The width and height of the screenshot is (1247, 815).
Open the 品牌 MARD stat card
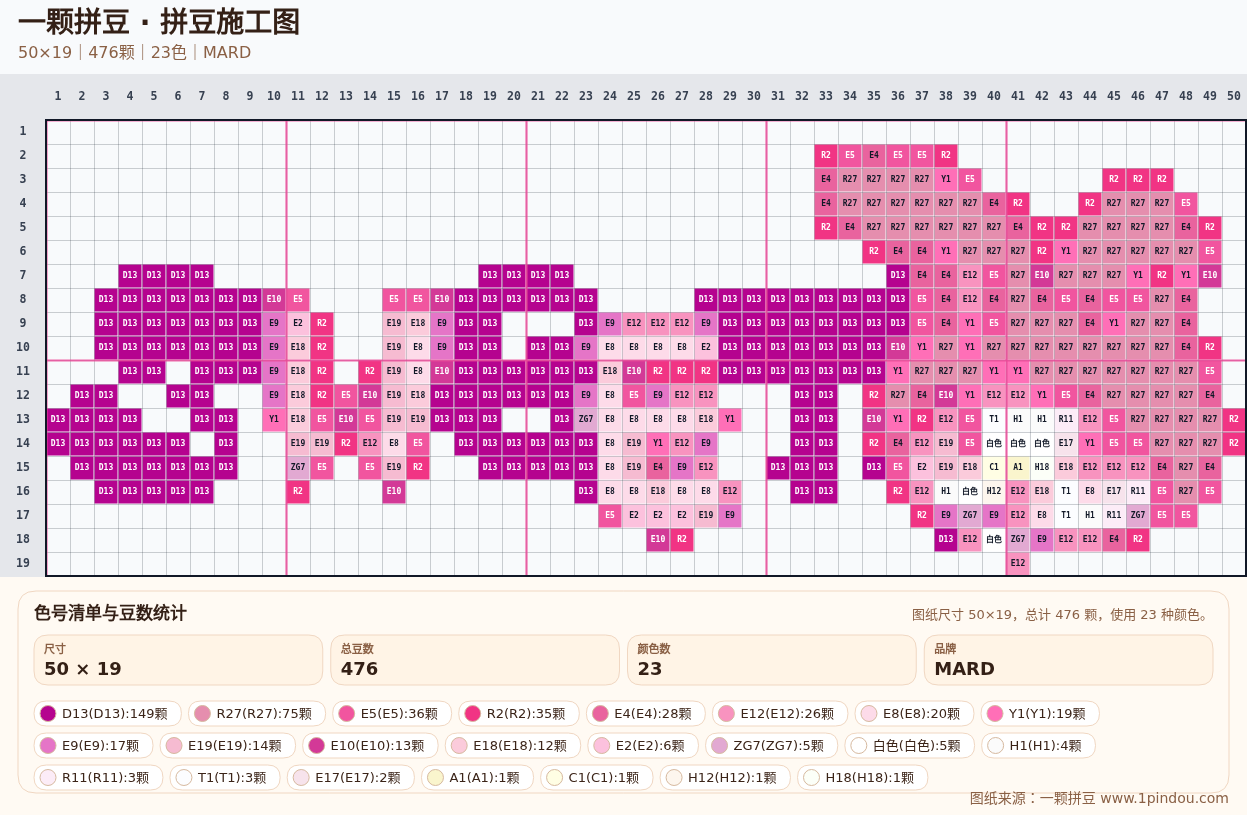tap(1068, 660)
